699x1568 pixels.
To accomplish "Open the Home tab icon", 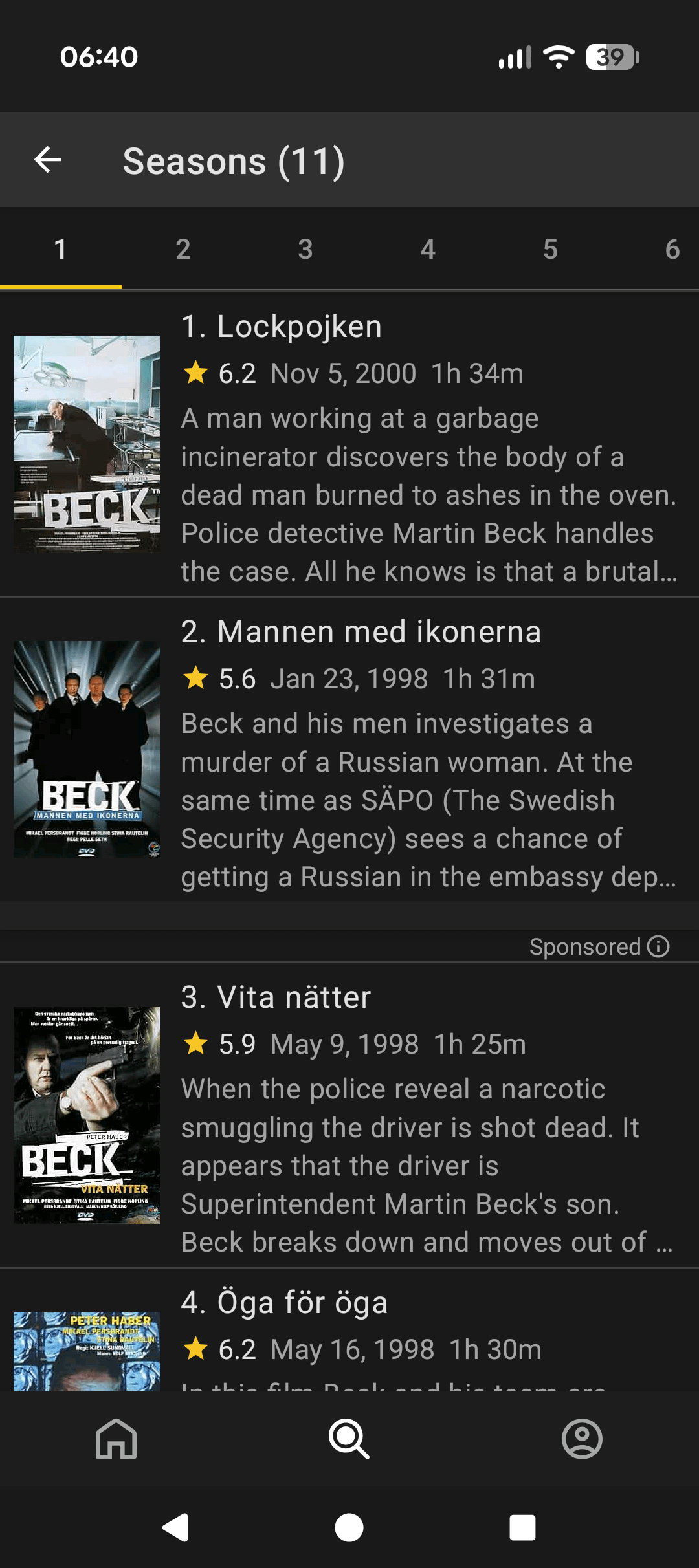I will point(116,1439).
